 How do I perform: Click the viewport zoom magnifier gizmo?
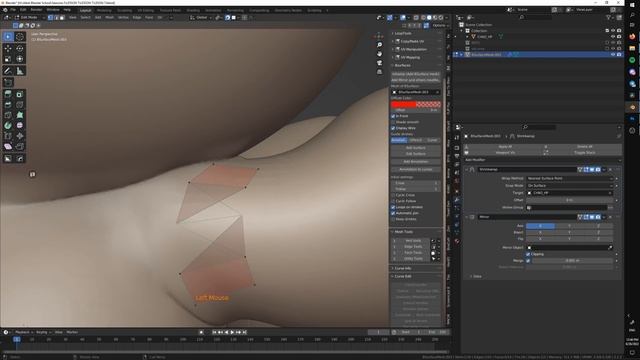point(380,44)
